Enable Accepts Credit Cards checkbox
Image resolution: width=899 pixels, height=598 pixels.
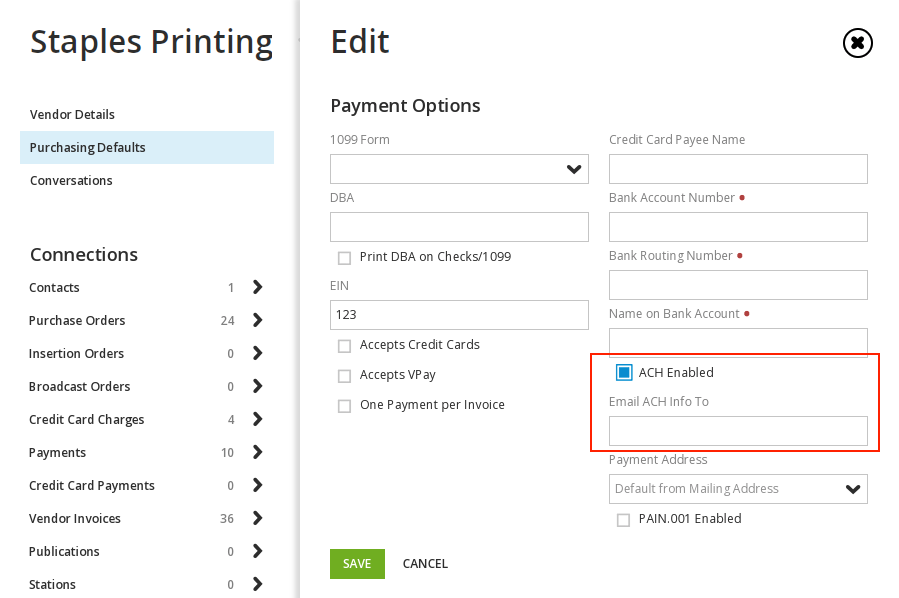point(344,346)
